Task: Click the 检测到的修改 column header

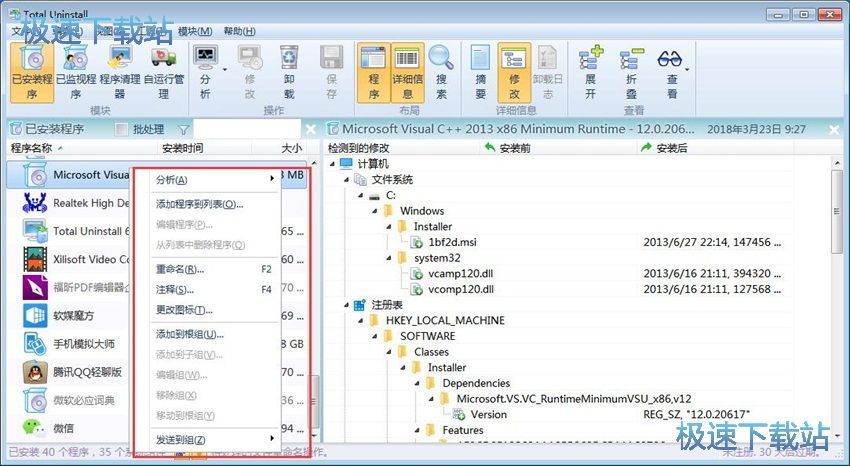Action: point(403,148)
